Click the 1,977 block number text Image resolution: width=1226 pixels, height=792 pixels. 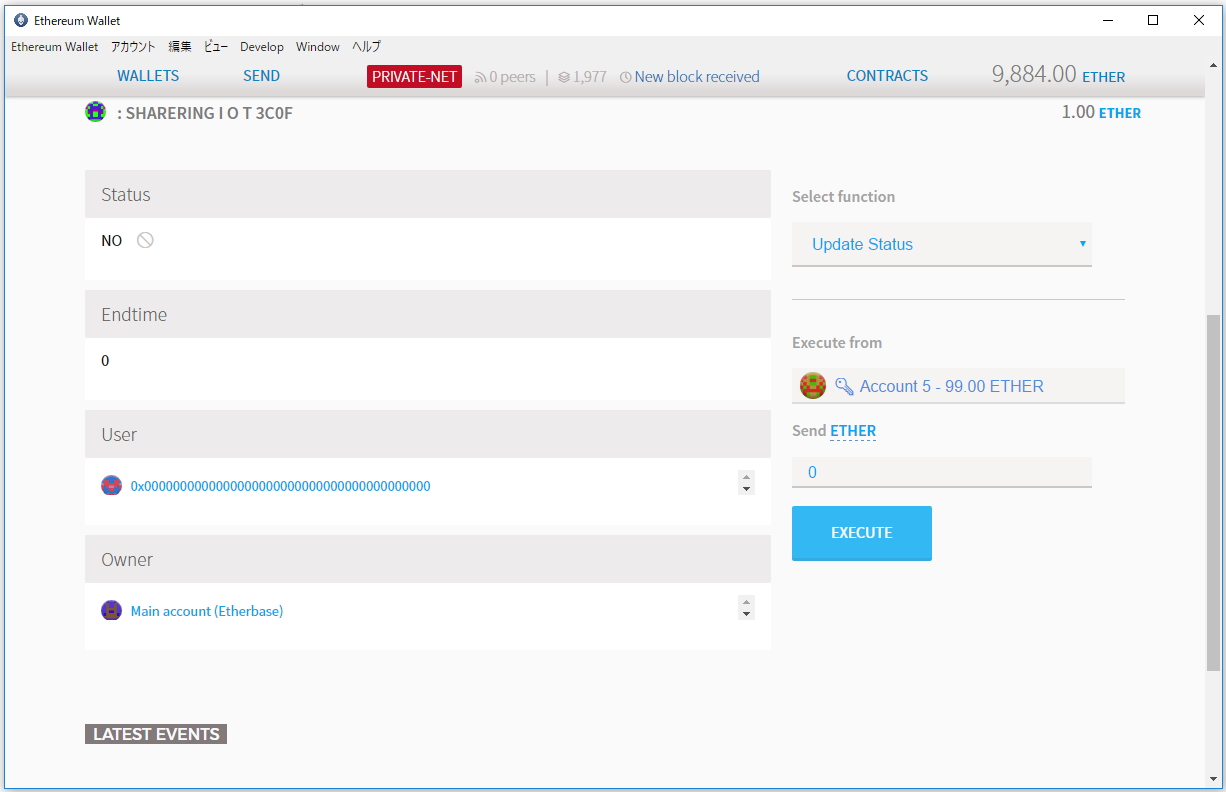click(590, 77)
